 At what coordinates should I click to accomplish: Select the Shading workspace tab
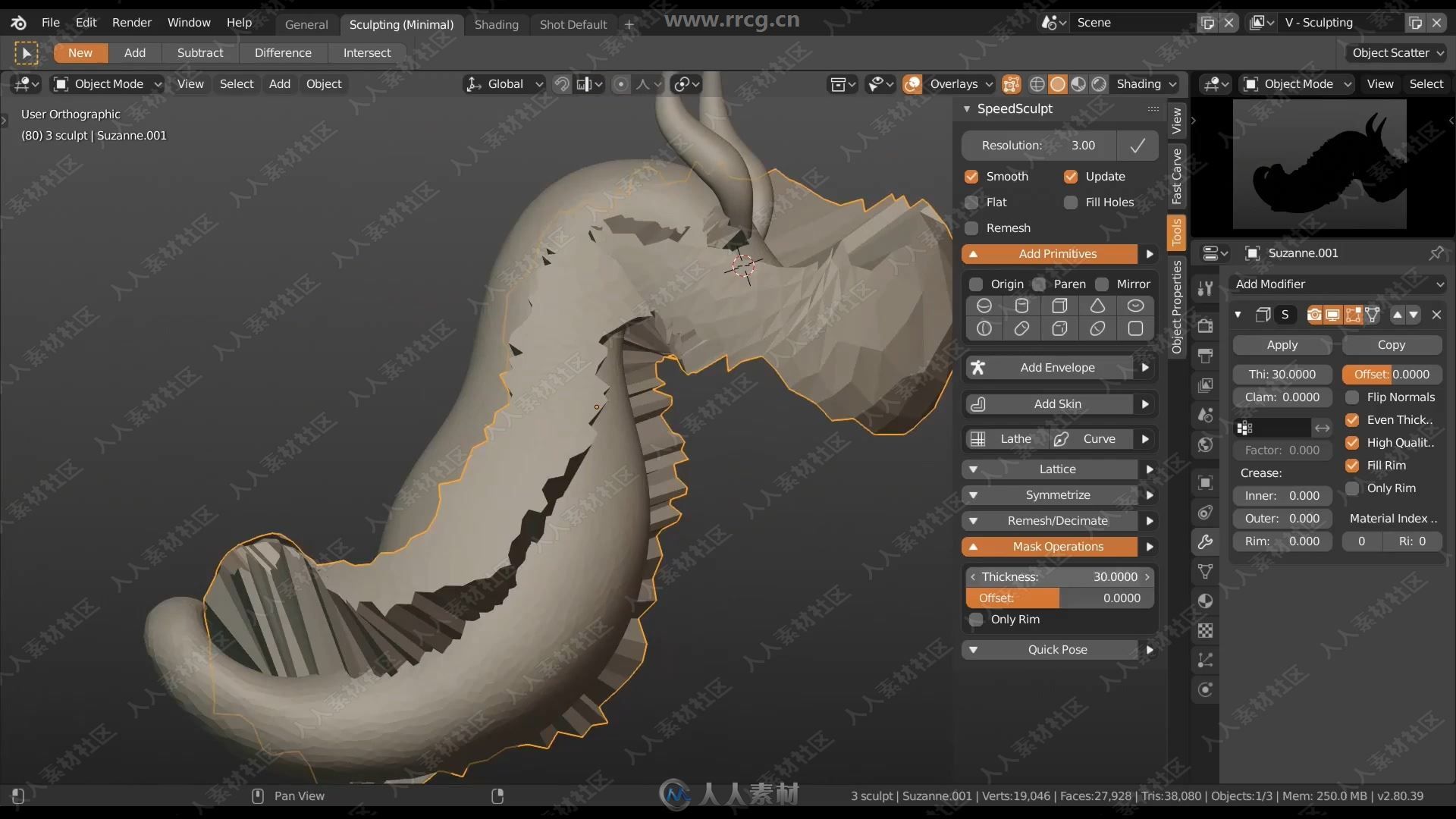click(x=496, y=22)
